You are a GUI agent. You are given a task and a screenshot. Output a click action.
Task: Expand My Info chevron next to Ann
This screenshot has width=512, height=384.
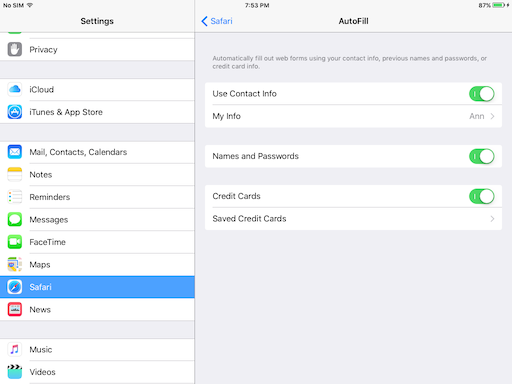(x=492, y=116)
